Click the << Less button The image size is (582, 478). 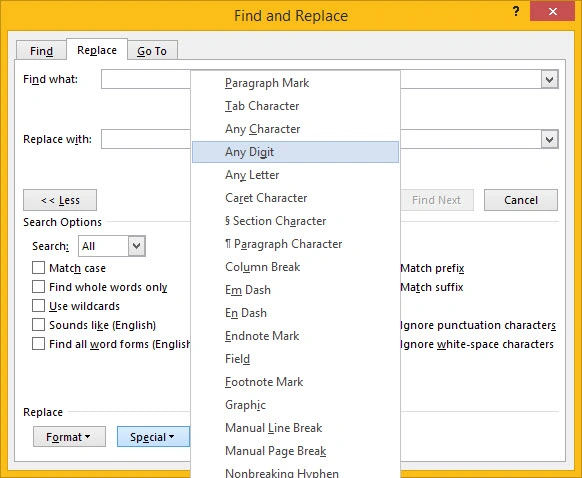[60, 200]
